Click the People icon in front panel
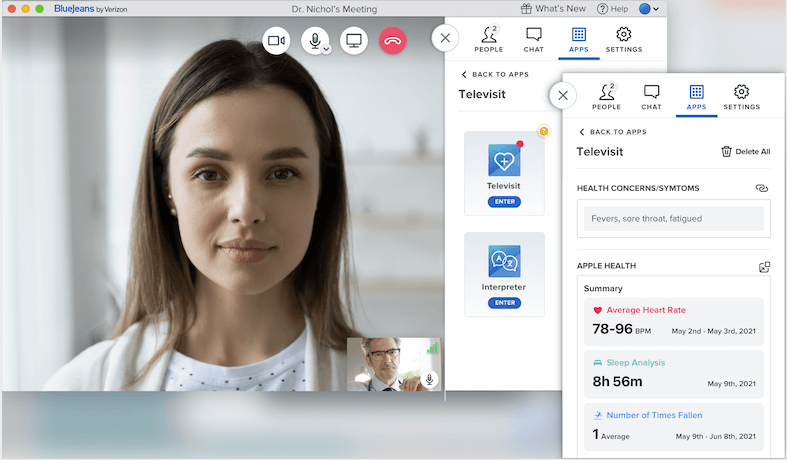This screenshot has height=460, width=787. point(606,96)
